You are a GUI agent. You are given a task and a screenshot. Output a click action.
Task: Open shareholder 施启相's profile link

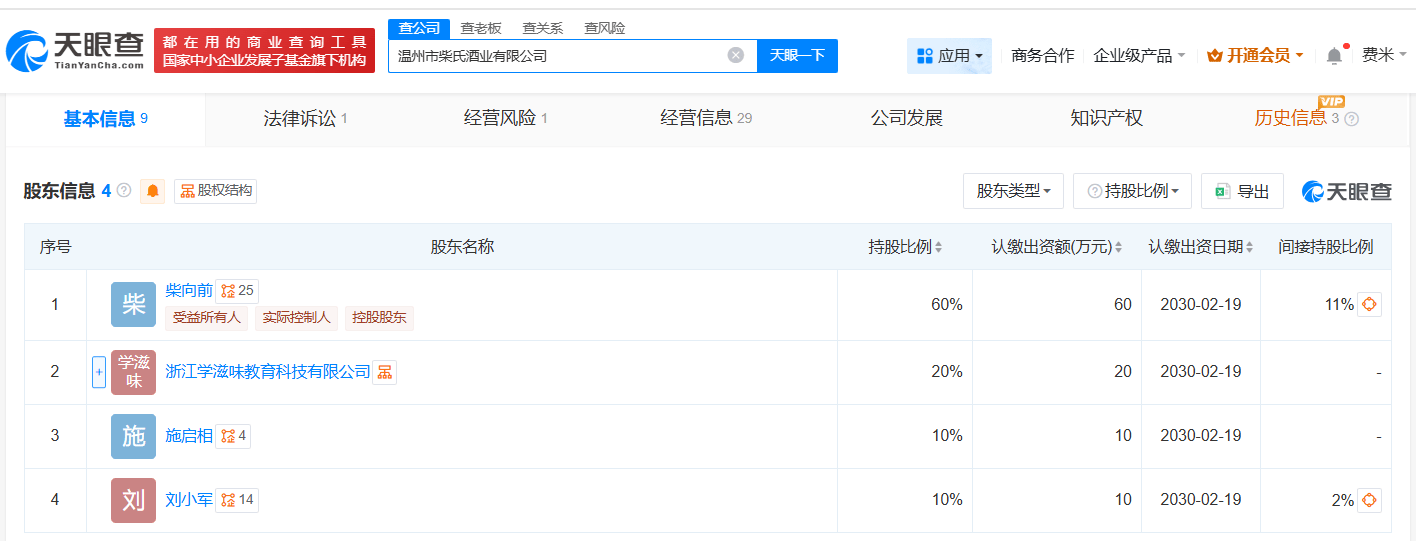[x=188, y=435]
